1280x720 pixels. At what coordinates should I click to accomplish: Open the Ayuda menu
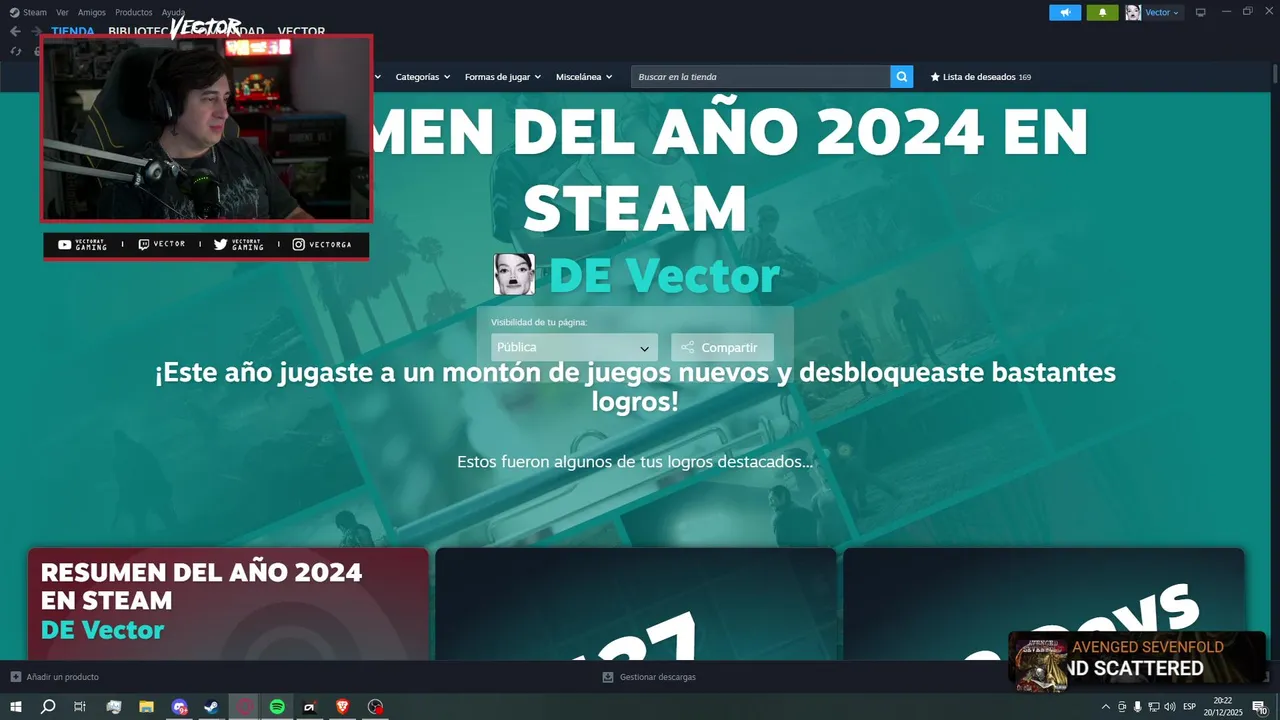[173, 13]
